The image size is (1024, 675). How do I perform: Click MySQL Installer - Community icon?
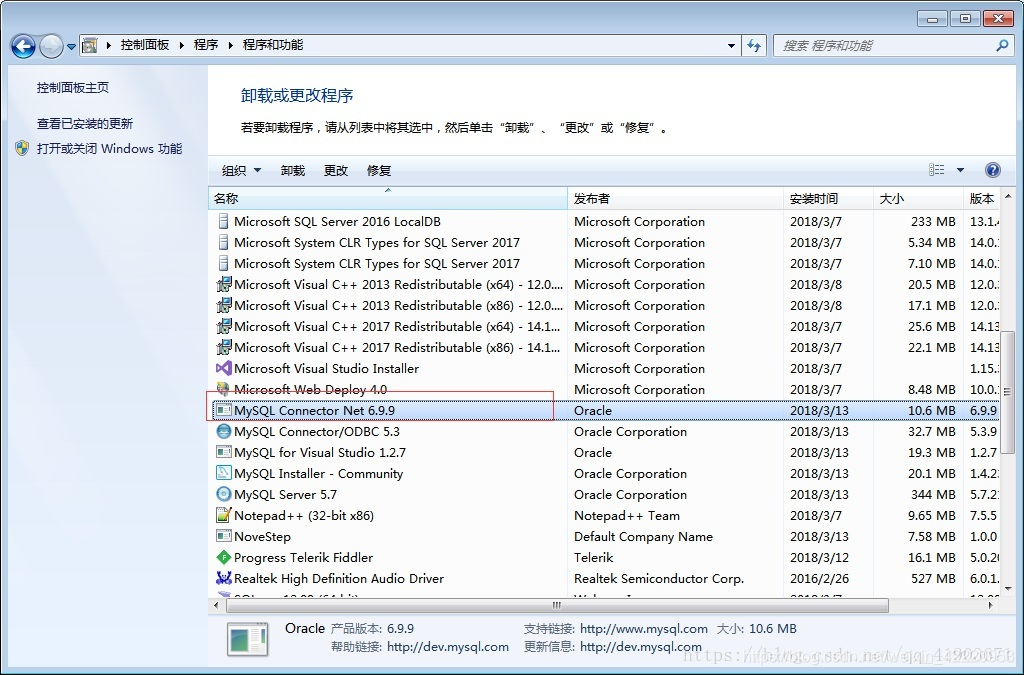point(223,473)
